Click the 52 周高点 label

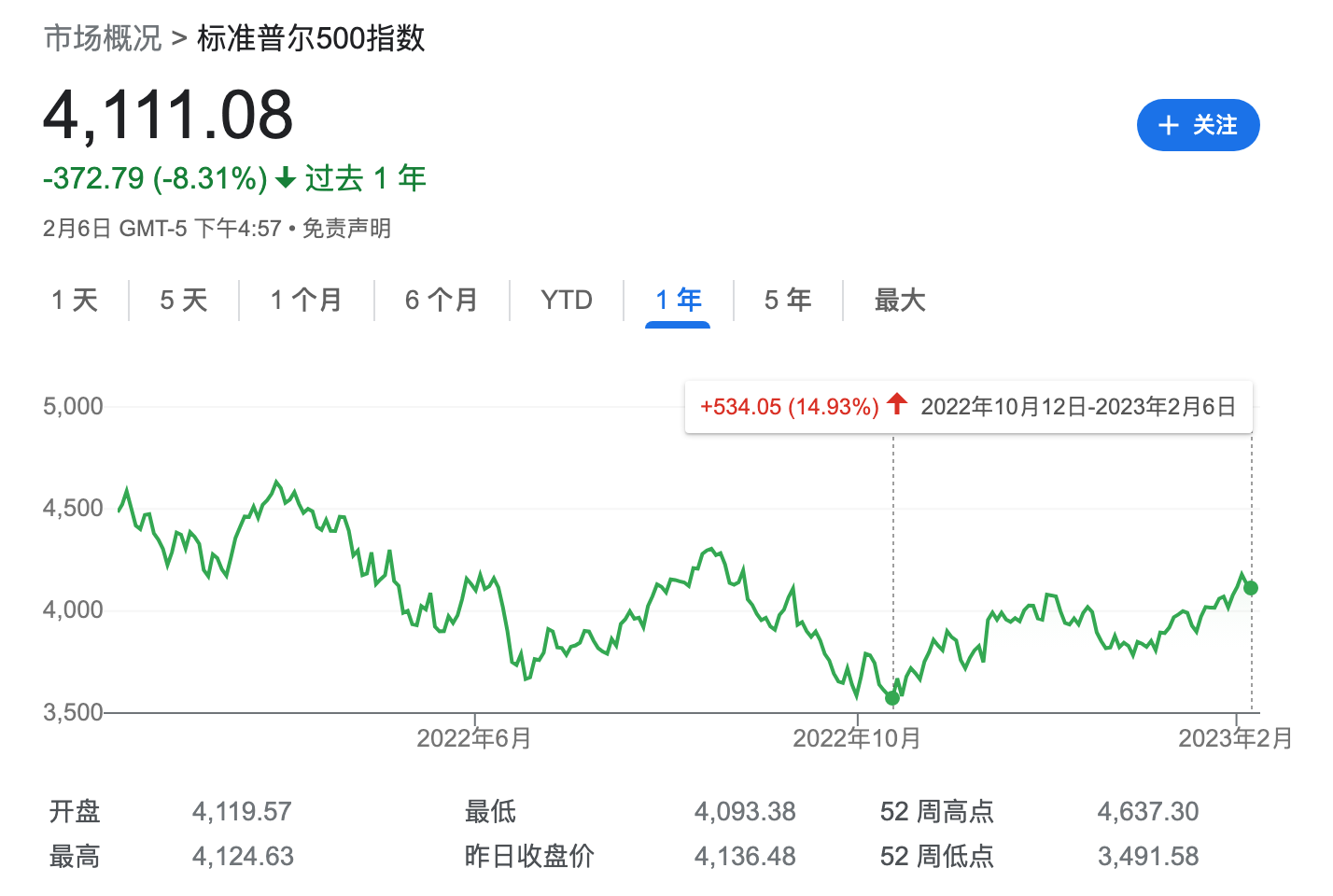click(x=937, y=811)
